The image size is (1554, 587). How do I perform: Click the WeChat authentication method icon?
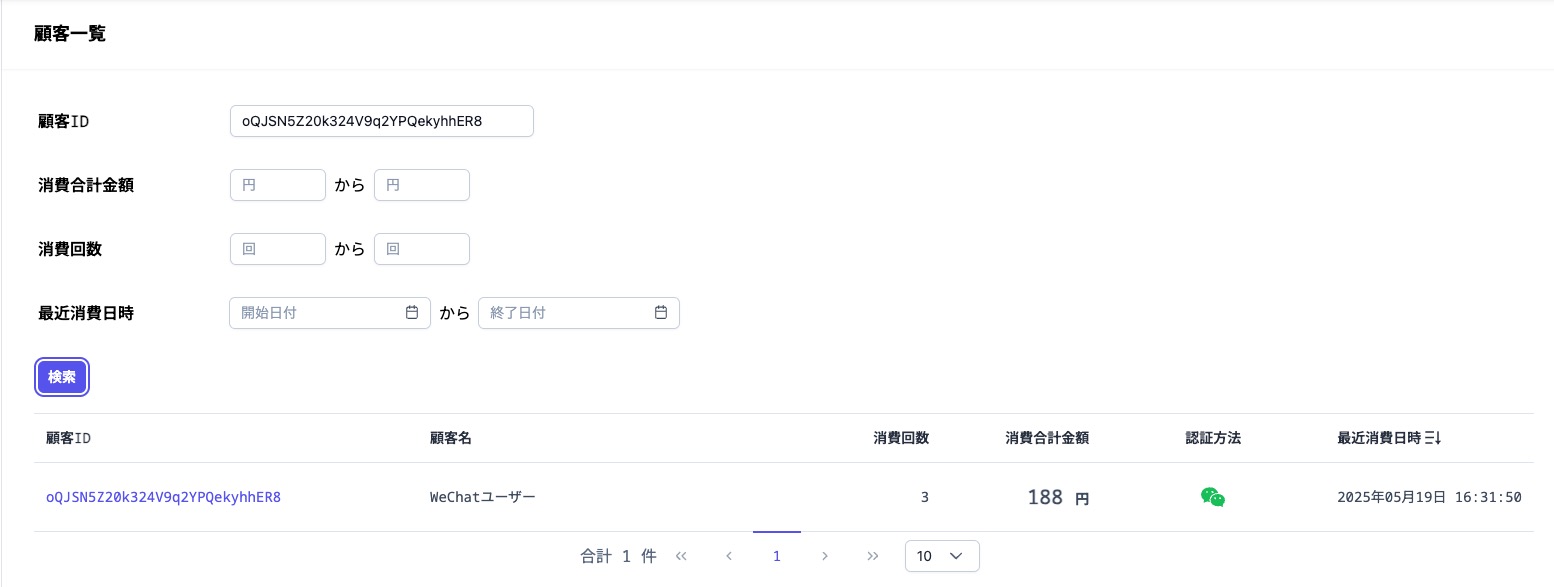1213,497
